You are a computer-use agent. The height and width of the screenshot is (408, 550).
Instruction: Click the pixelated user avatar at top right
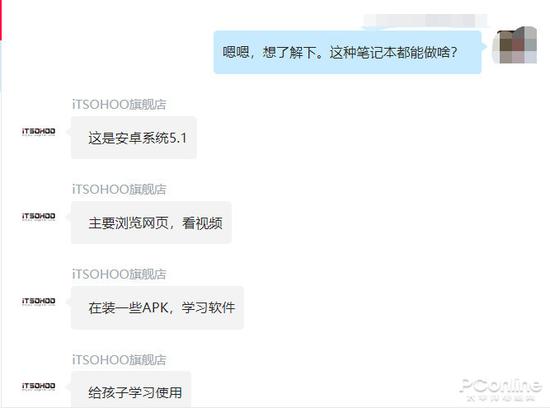click(x=515, y=46)
